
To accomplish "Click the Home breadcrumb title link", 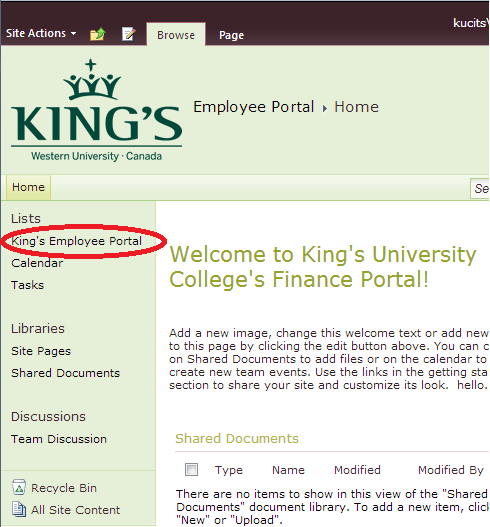I will (x=357, y=107).
